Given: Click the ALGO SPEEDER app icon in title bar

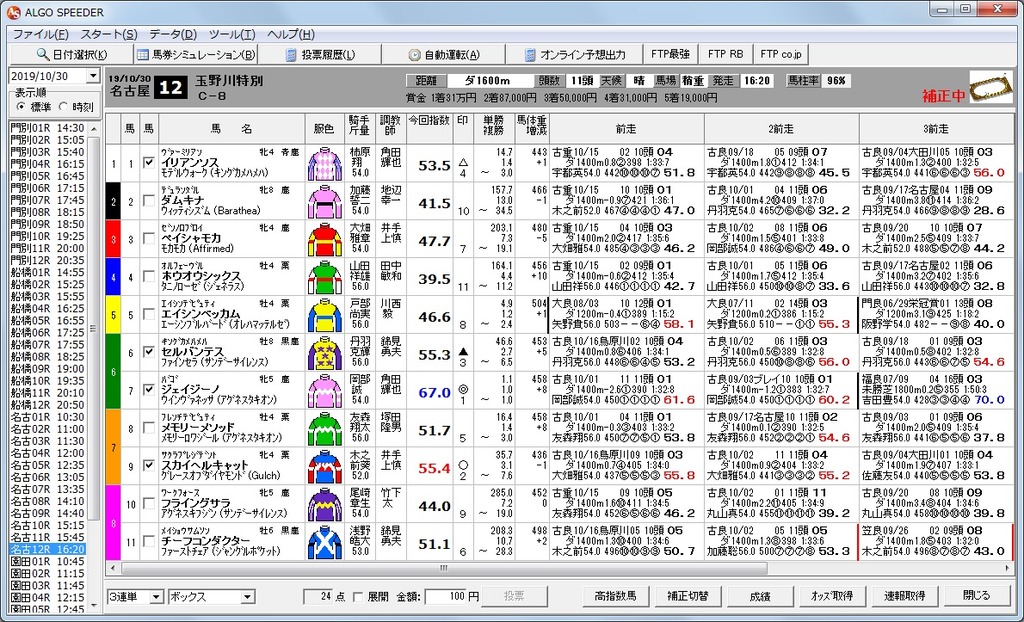Looking at the screenshot, I should pos(13,12).
